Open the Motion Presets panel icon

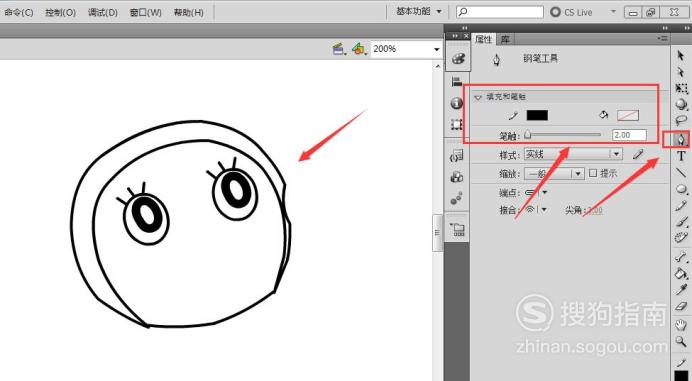[x=457, y=198]
